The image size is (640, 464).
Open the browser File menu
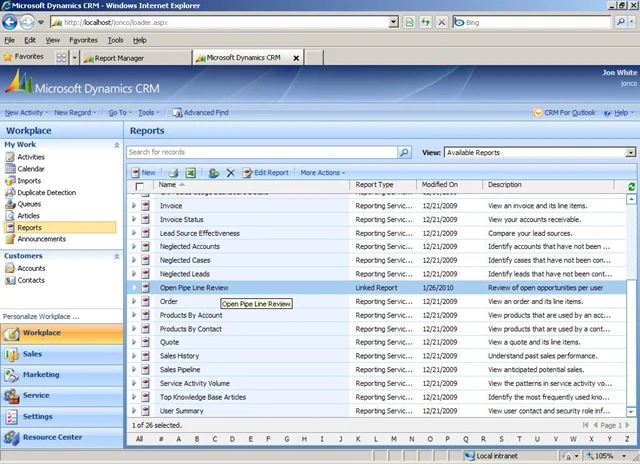[9, 40]
